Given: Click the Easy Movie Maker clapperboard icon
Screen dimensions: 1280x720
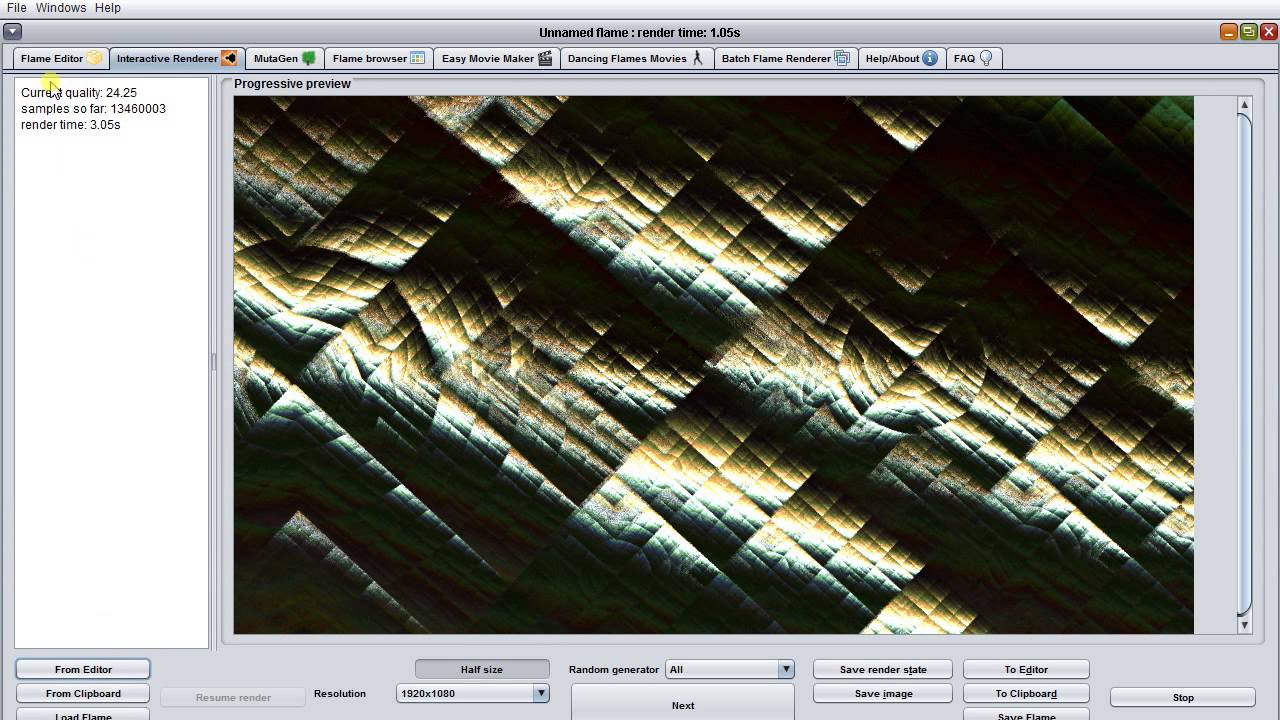Looking at the screenshot, I should (x=545, y=58).
